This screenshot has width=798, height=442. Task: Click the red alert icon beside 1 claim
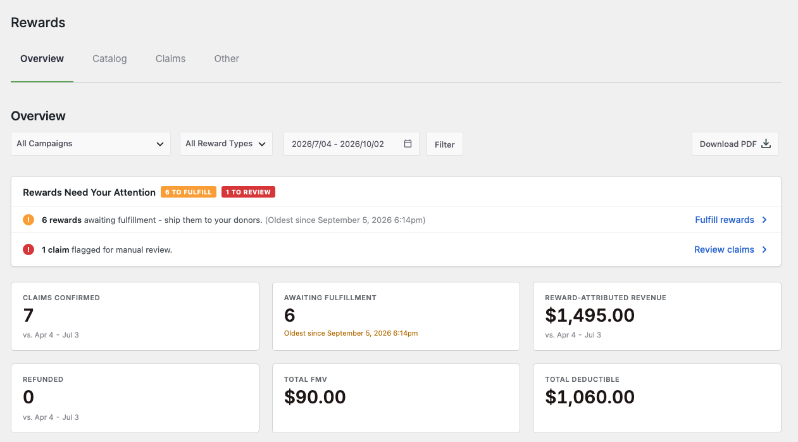[28, 250]
